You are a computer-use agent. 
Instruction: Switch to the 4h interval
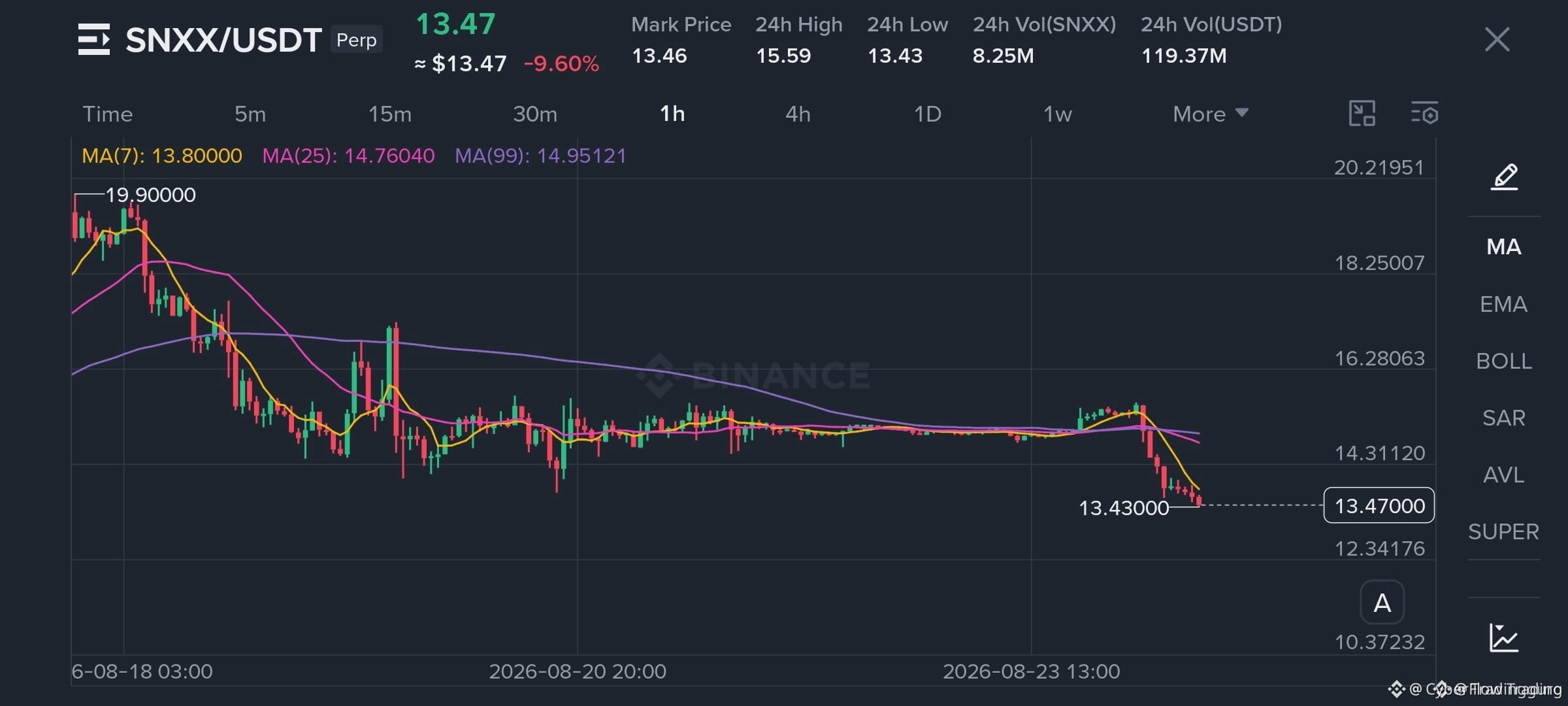(x=798, y=114)
